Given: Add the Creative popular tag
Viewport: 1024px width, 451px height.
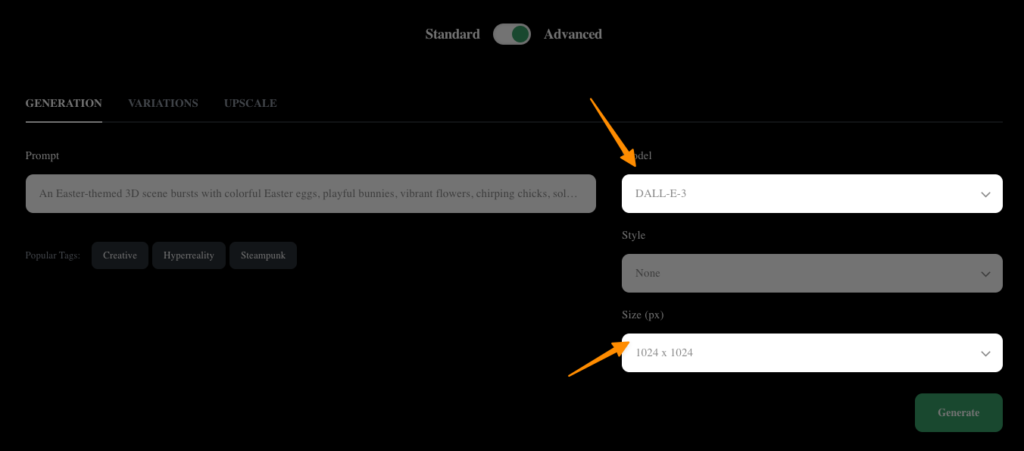Looking at the screenshot, I should 120,256.
